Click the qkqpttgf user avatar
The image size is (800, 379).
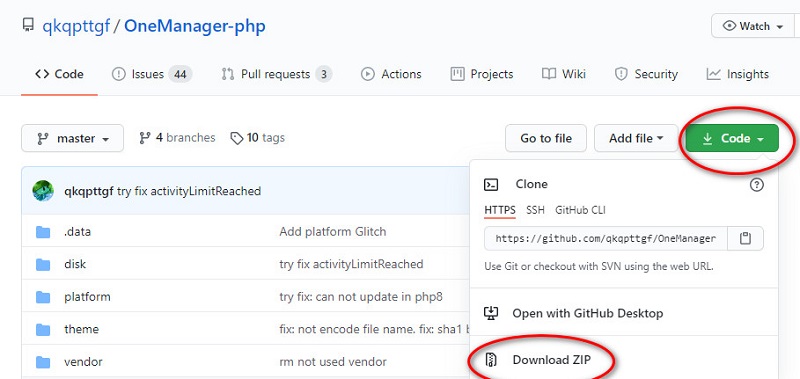[43, 191]
